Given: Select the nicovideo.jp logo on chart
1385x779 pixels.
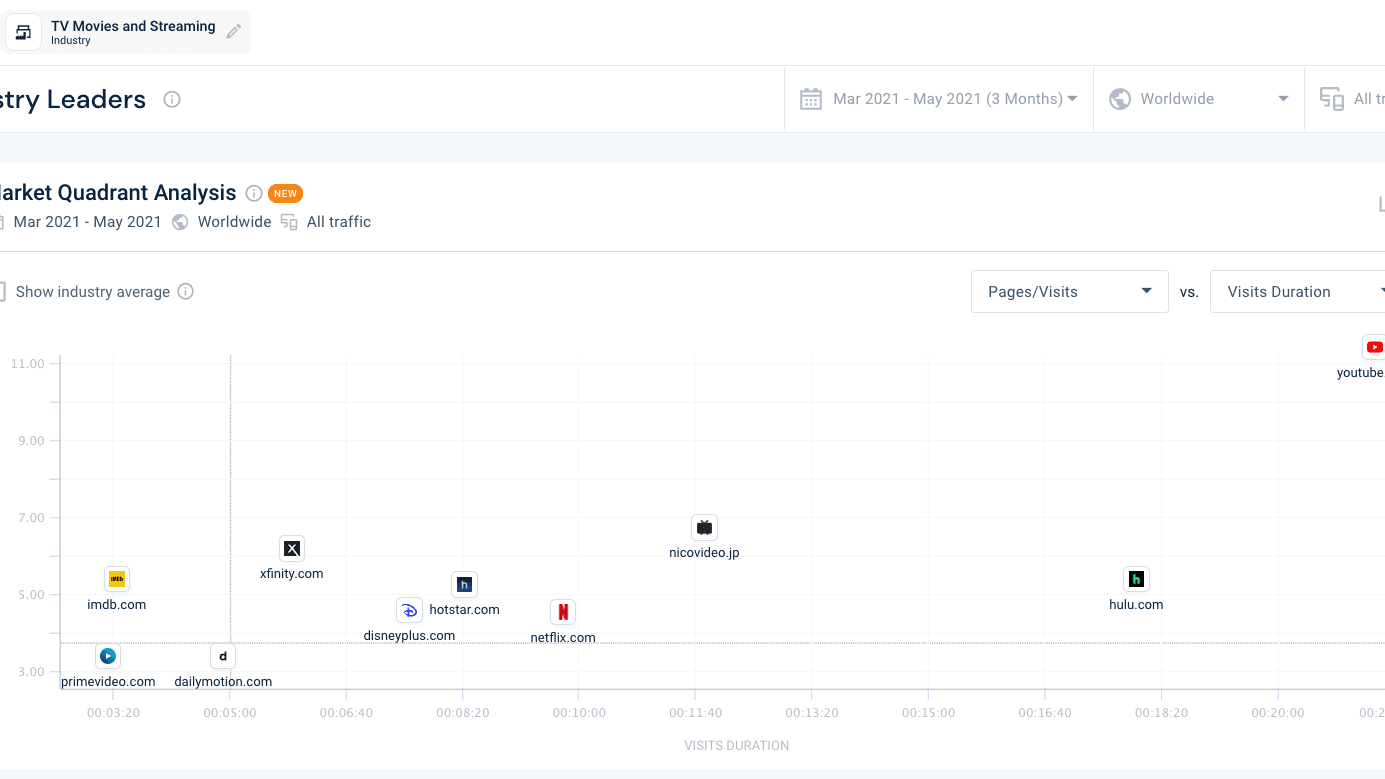Looking at the screenshot, I should point(705,527).
